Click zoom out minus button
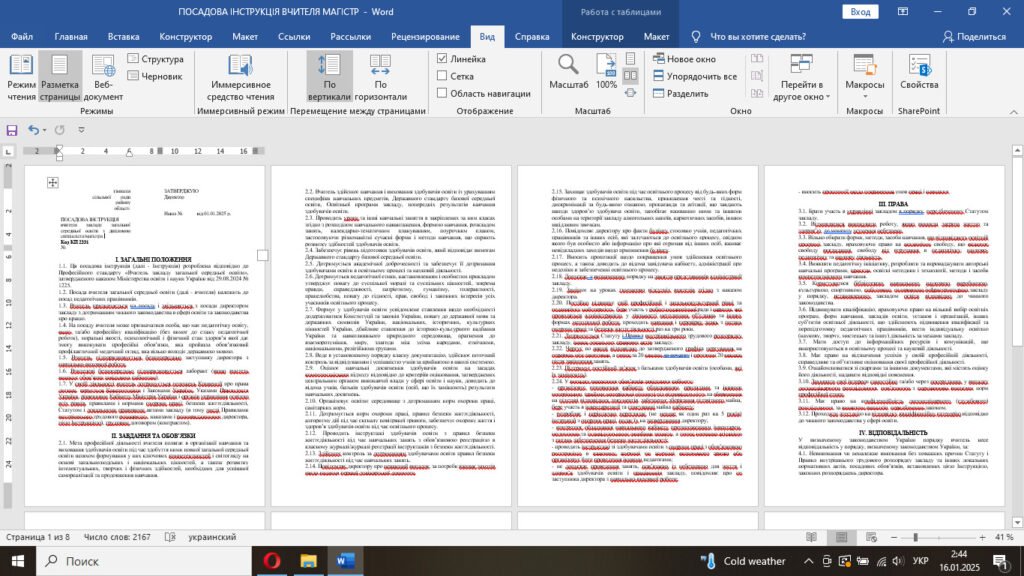1024x576 pixels. pyautogui.click(x=894, y=537)
